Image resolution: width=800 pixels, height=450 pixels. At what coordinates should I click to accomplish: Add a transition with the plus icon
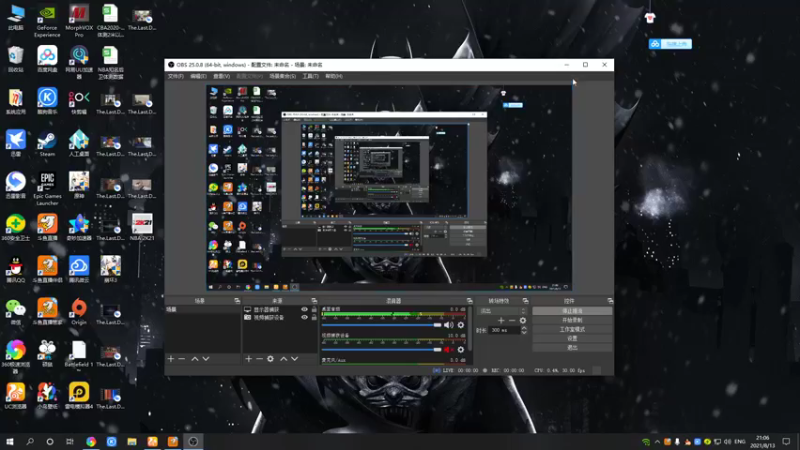coord(501,320)
